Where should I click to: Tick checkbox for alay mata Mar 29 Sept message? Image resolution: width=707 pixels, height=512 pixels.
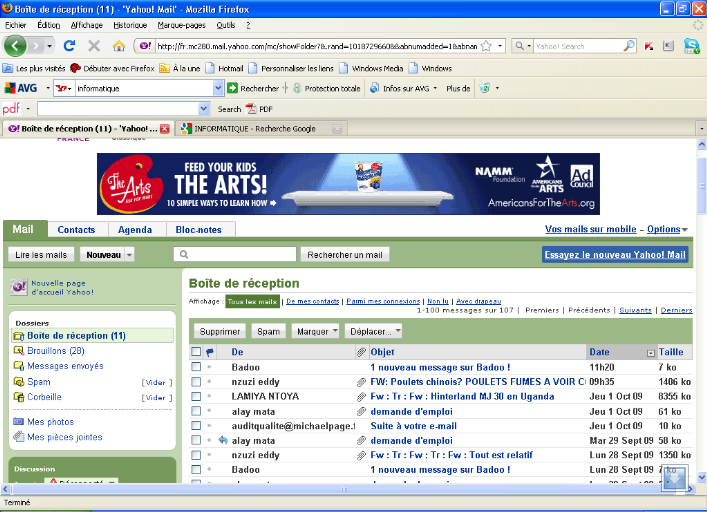196,440
